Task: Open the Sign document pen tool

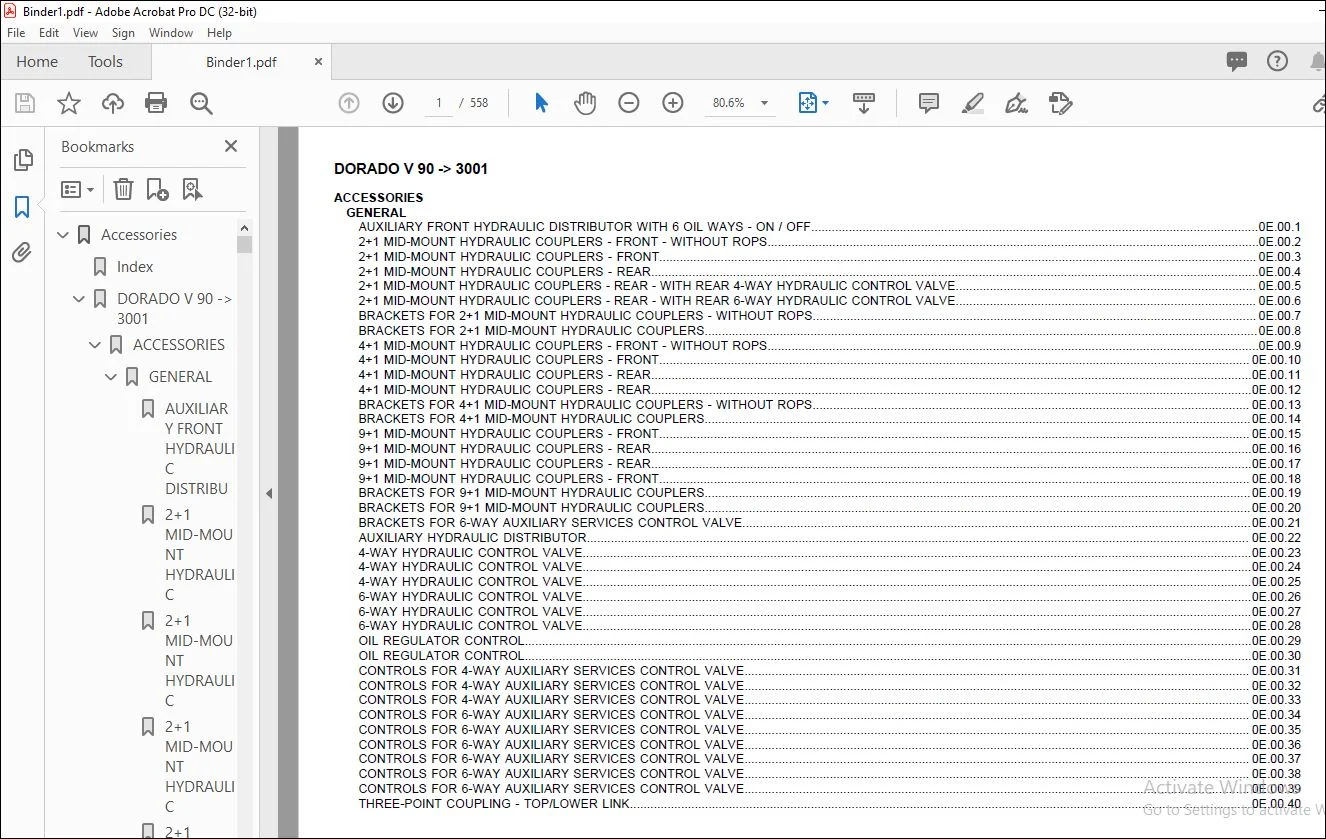Action: 1017,103
